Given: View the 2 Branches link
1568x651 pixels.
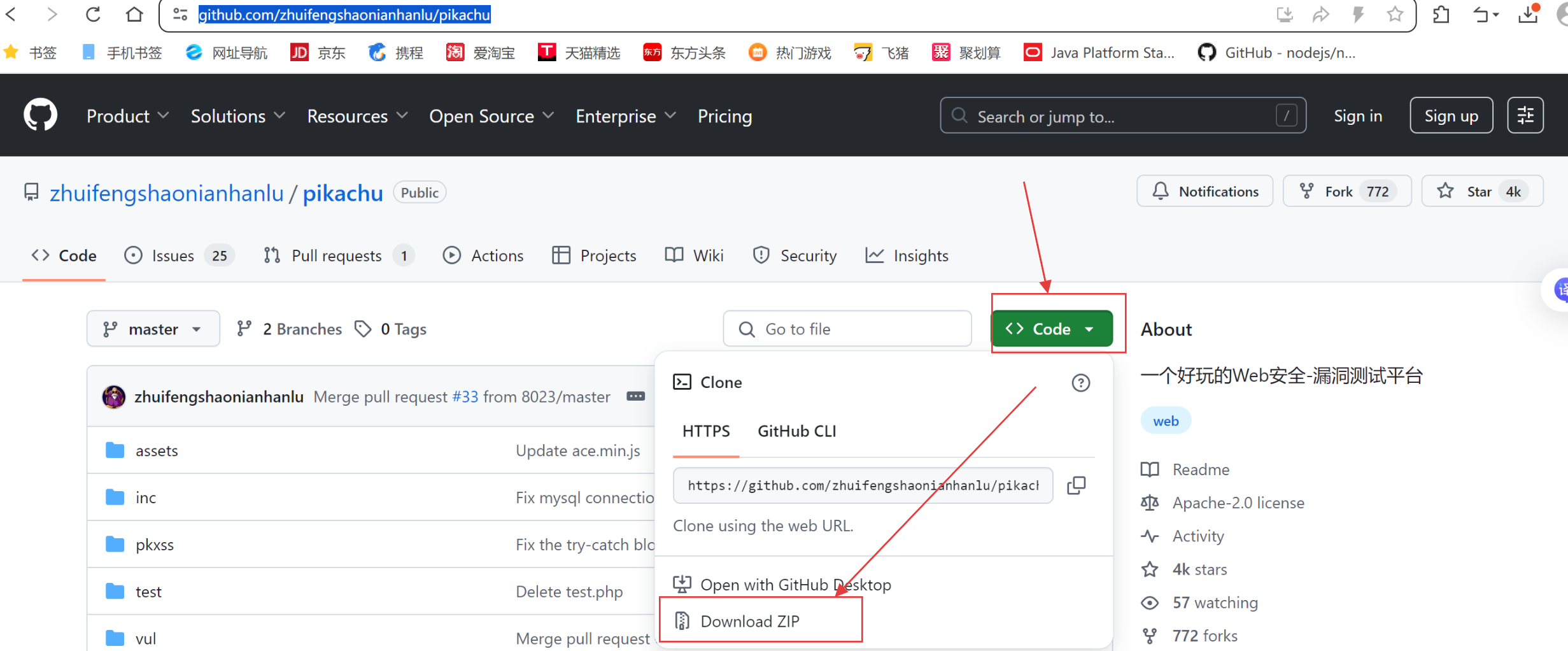Looking at the screenshot, I should [x=289, y=329].
